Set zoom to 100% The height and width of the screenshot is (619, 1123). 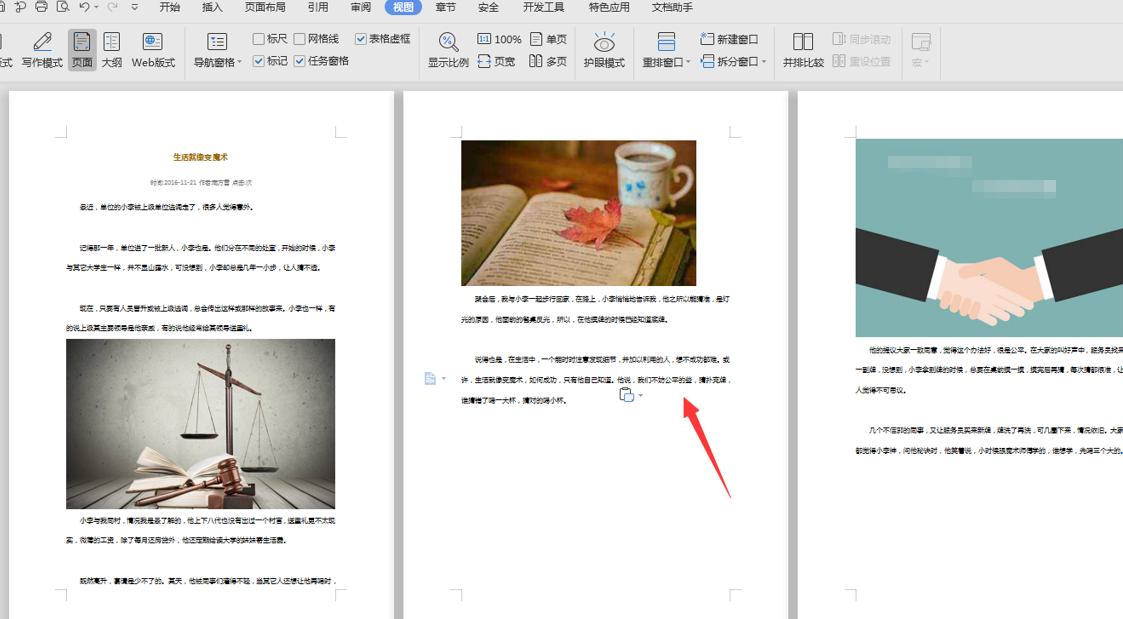coord(499,39)
